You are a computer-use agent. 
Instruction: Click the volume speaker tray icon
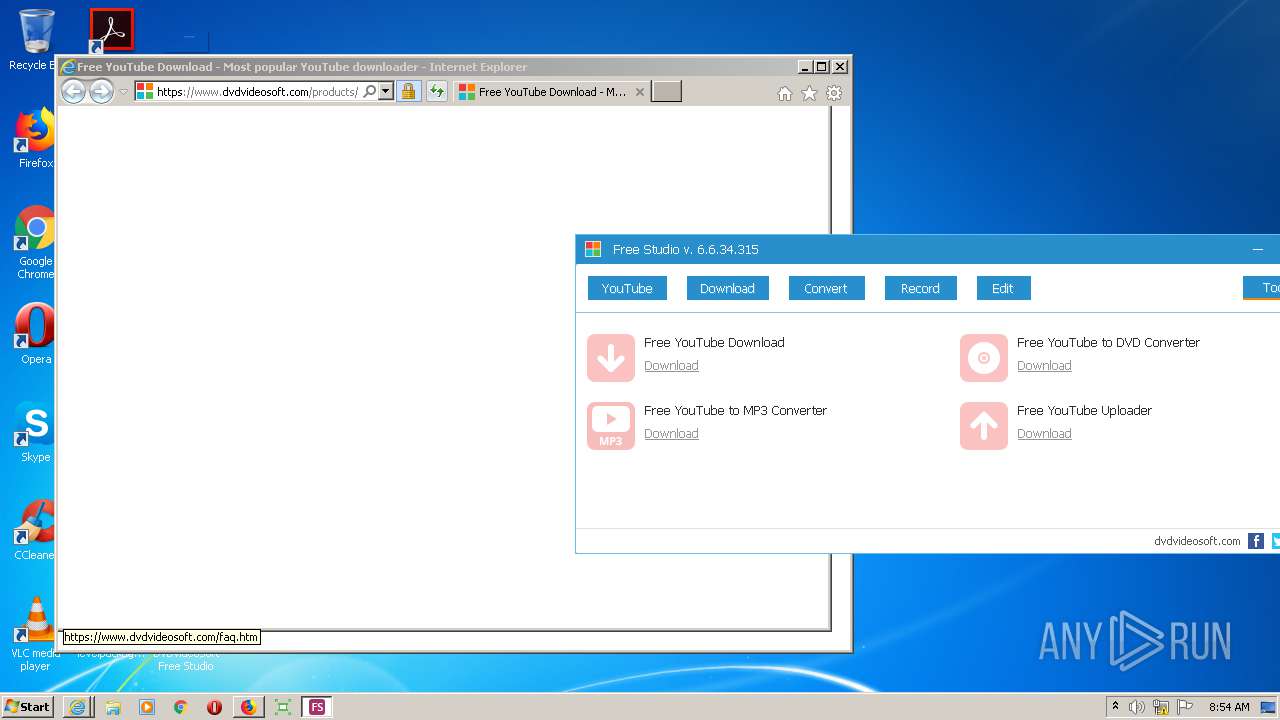coord(1137,707)
